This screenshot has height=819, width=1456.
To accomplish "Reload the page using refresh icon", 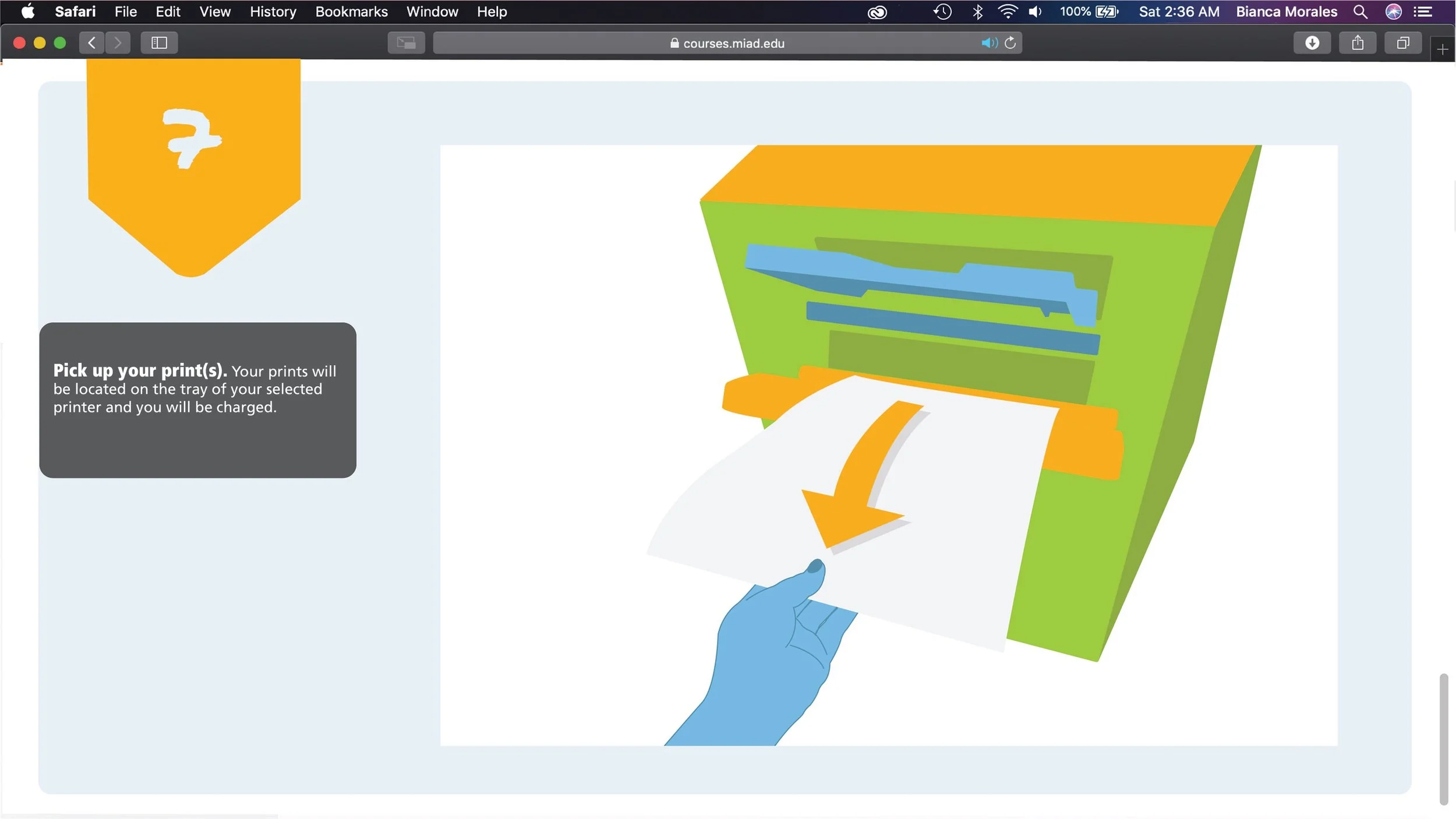I will coord(1010,43).
